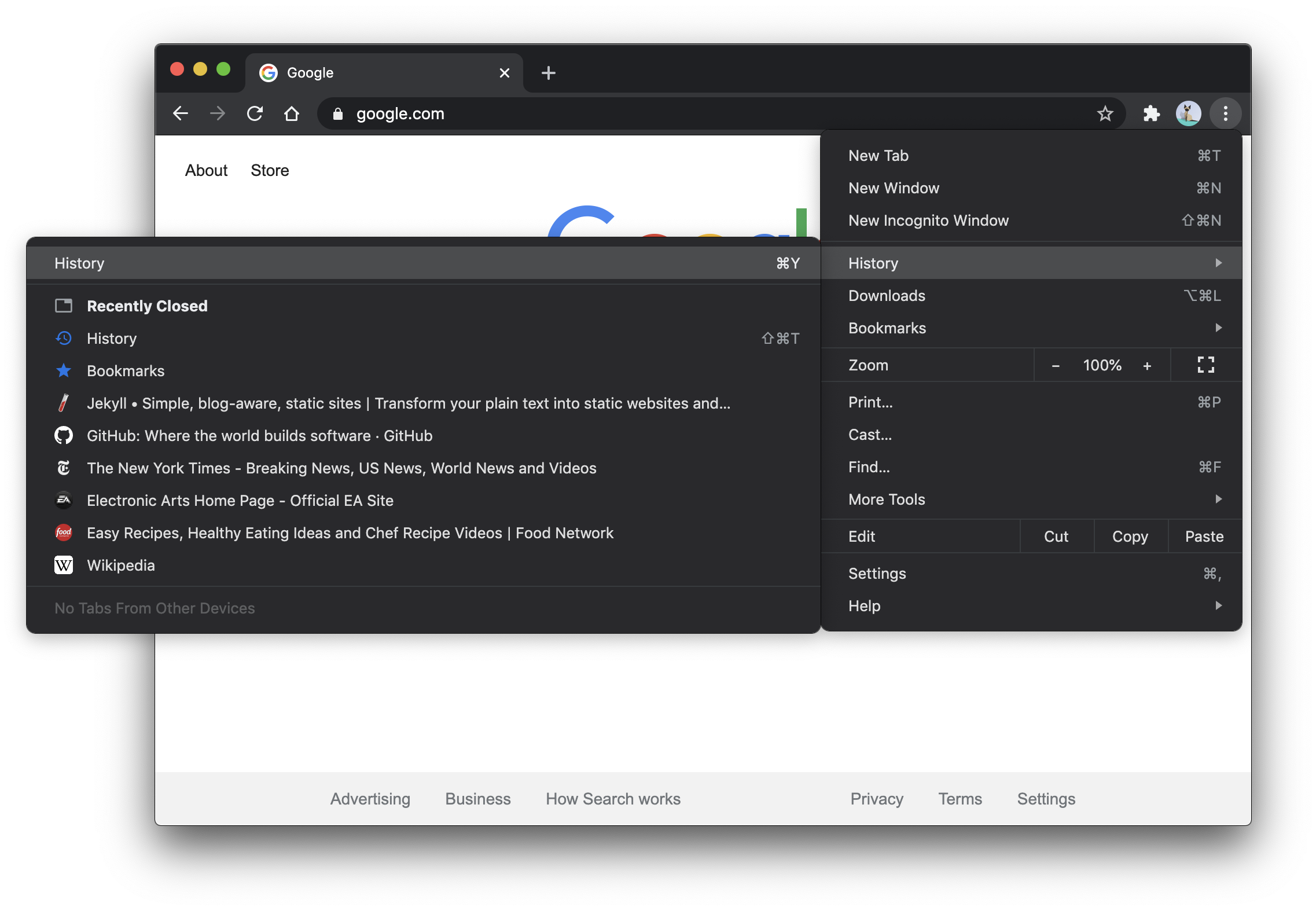The image size is (1316, 911).
Task: Expand the History submenu arrow
Action: [x=1218, y=263]
